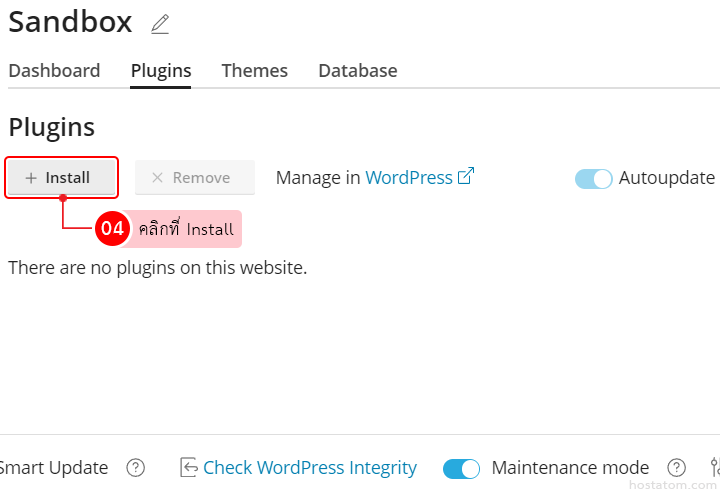Click the red 04 step badge

click(112, 229)
